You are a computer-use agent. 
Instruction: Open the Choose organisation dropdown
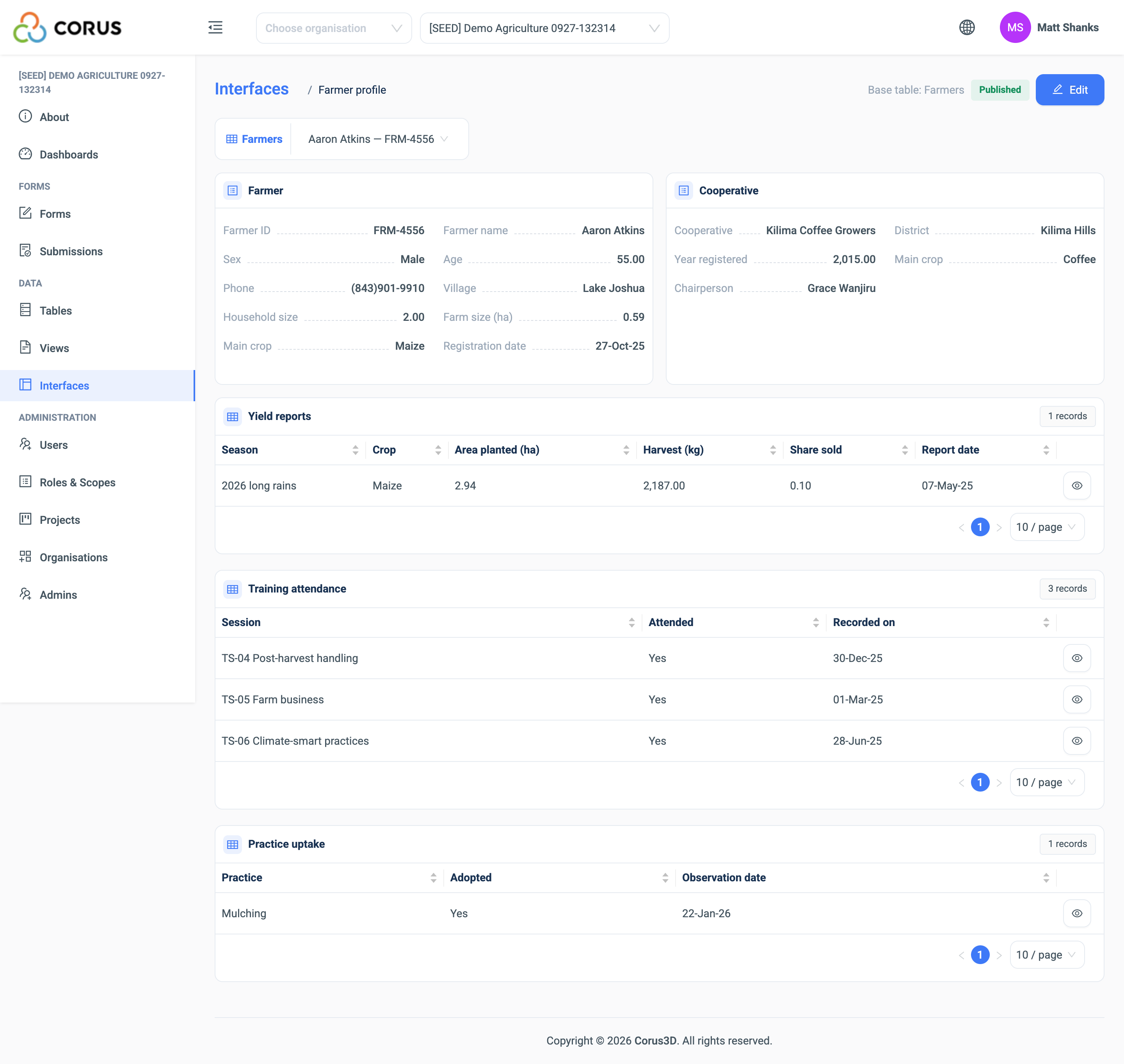click(x=333, y=28)
